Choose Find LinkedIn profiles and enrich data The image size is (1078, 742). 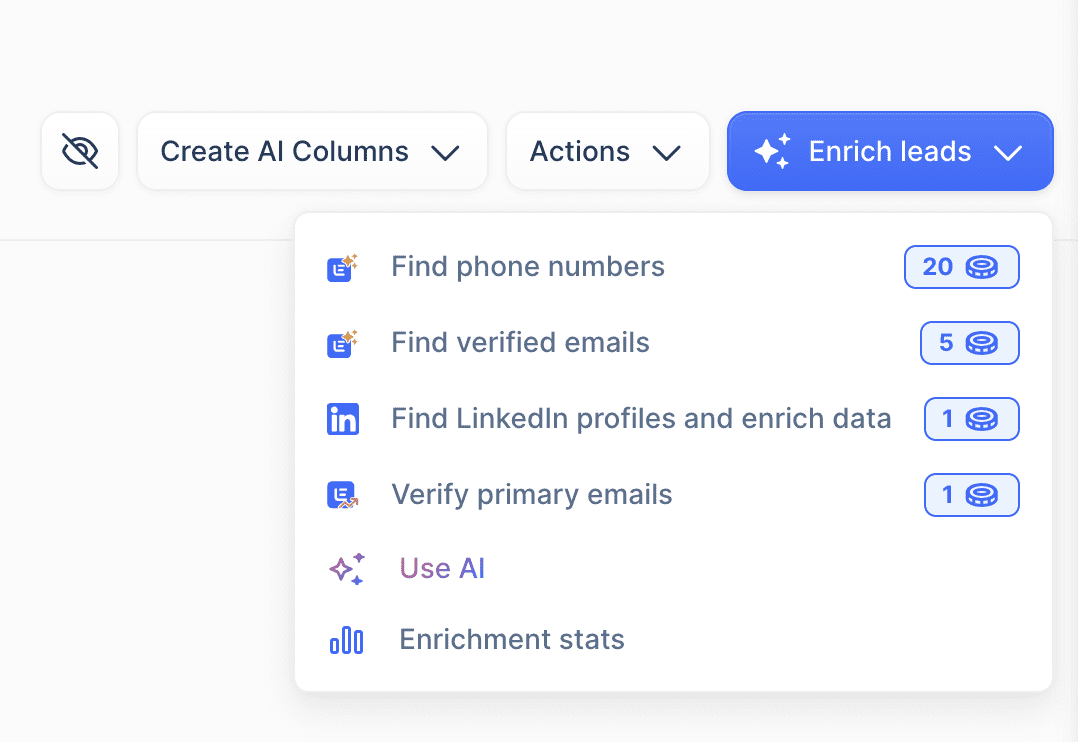tap(640, 419)
